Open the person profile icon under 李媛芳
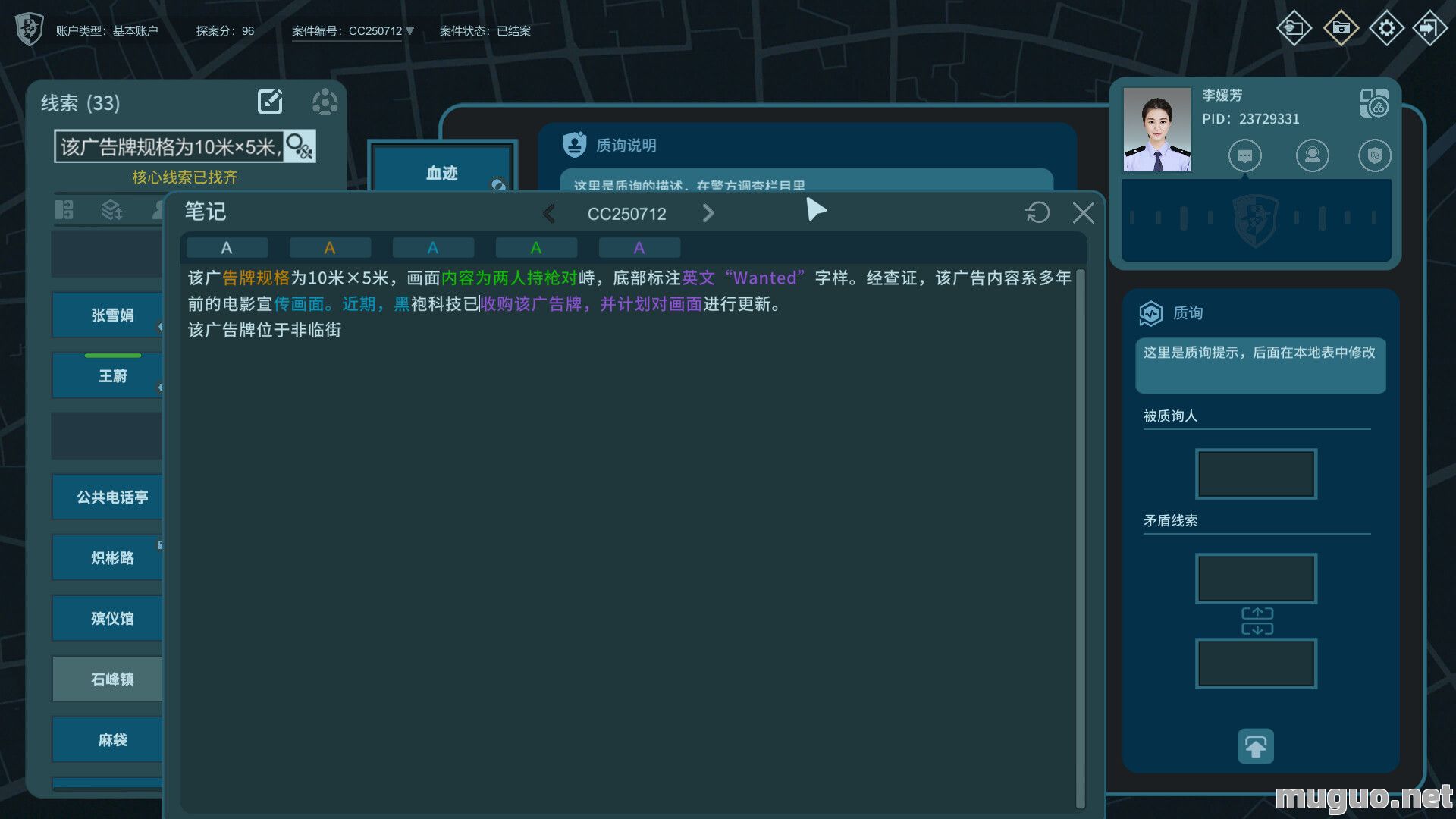 click(x=1312, y=156)
